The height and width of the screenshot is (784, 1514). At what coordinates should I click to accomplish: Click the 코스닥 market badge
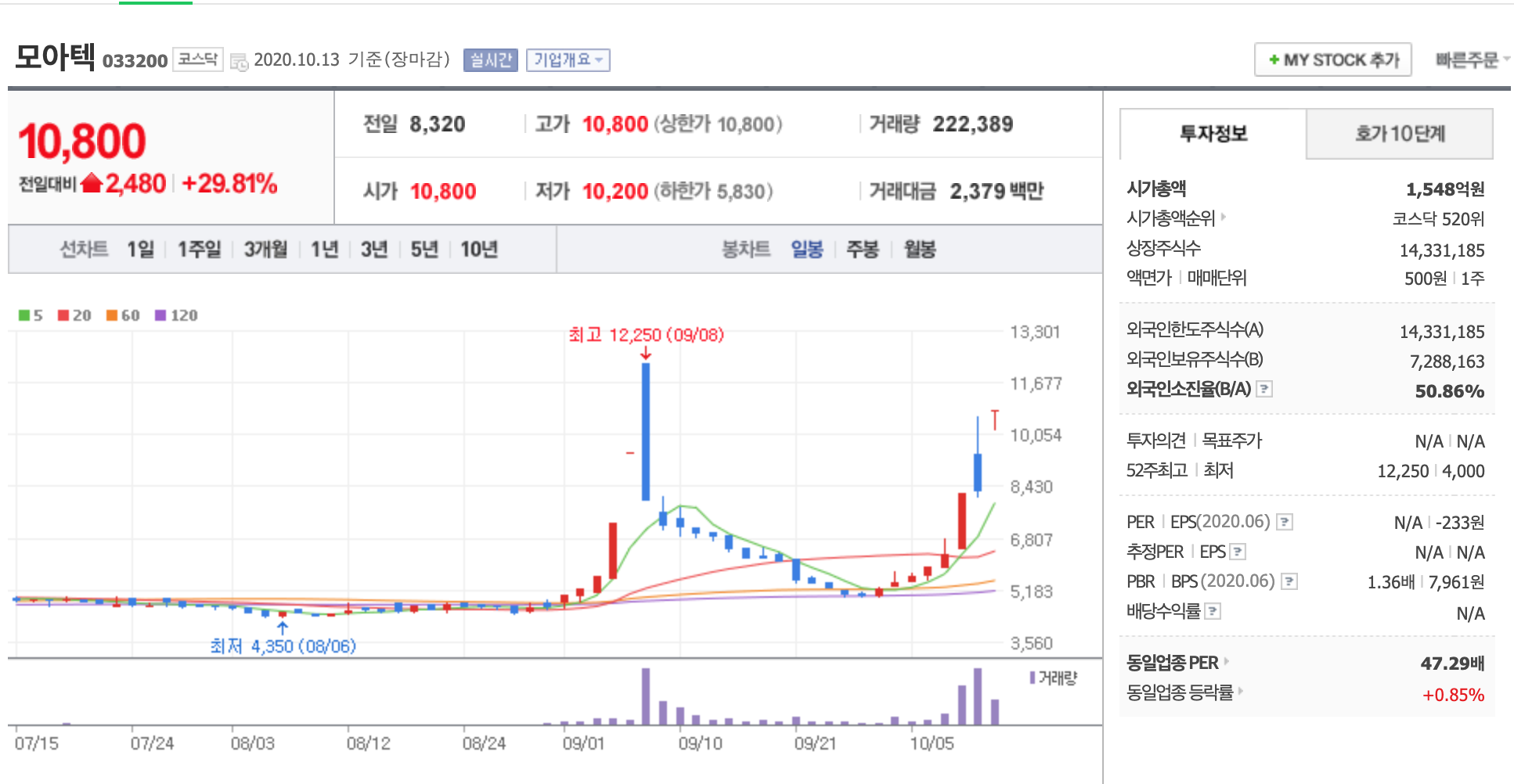pyautogui.click(x=198, y=59)
